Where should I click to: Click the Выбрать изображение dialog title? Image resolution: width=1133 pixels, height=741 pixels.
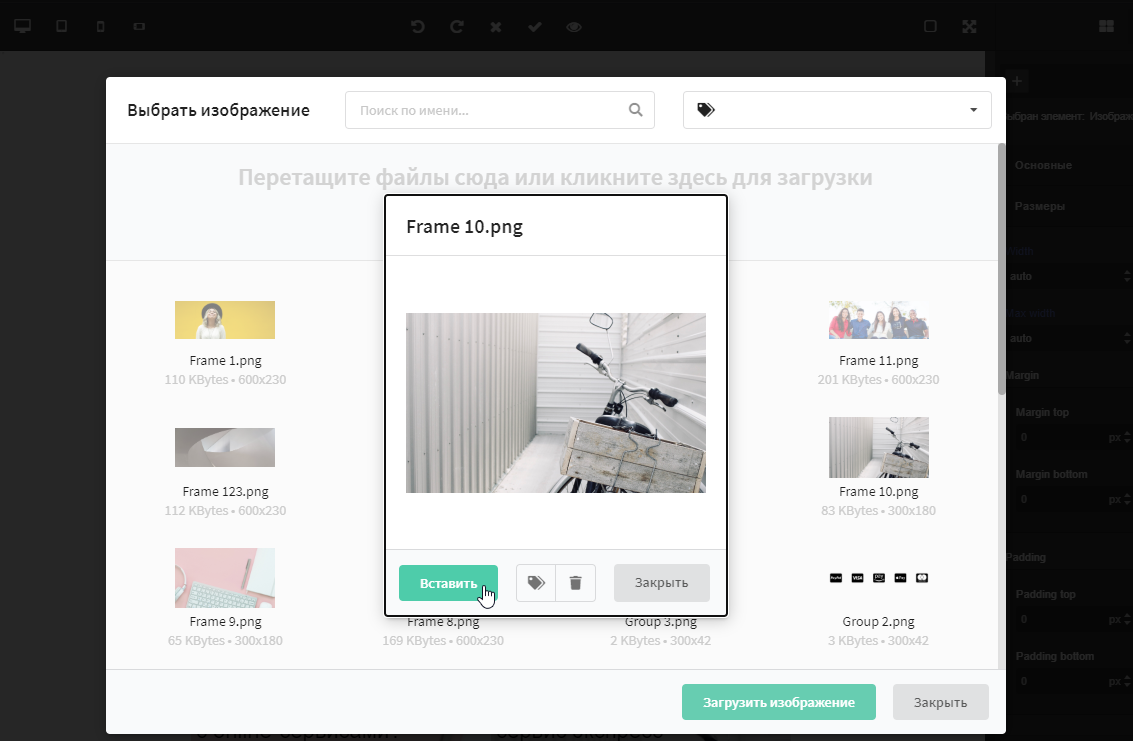[218, 110]
